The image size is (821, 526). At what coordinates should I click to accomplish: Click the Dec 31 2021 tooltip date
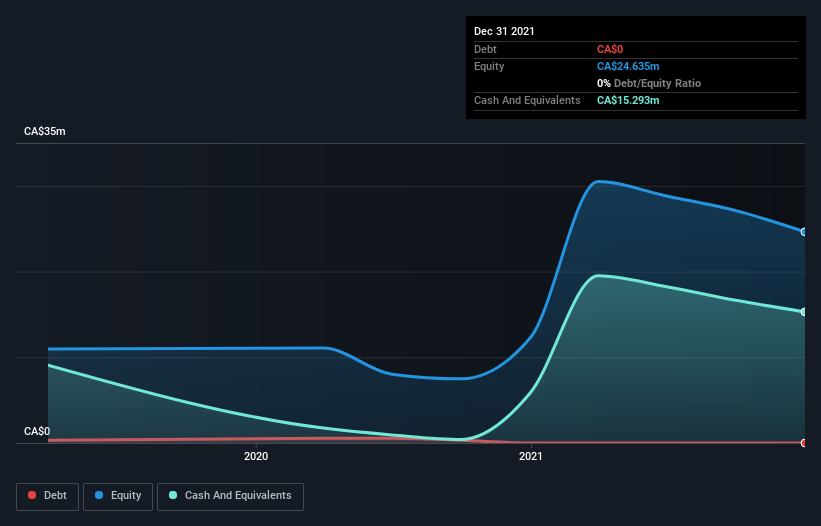coord(504,31)
